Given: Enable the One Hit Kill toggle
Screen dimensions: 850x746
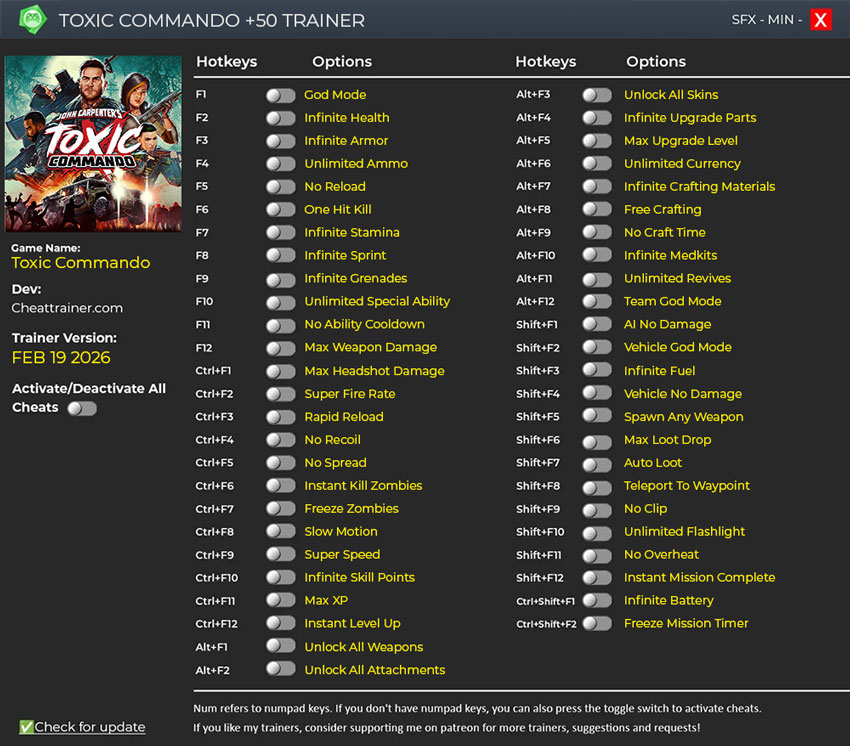Looking at the screenshot, I should click(280, 210).
